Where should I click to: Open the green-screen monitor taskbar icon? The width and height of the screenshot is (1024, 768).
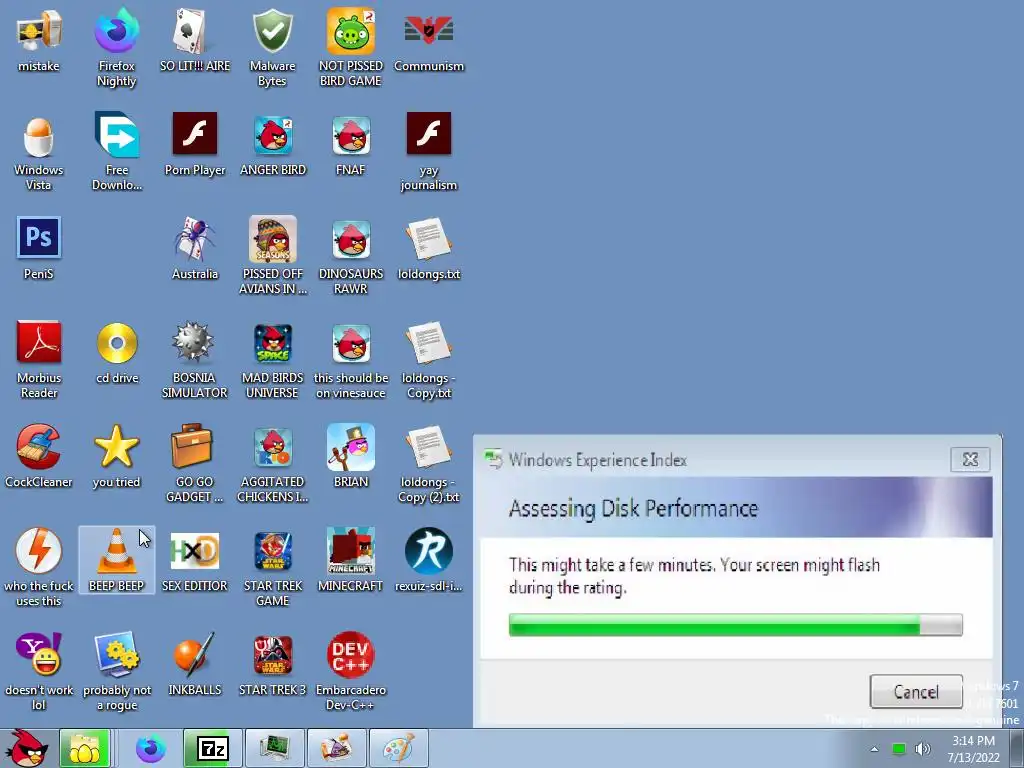[275, 748]
